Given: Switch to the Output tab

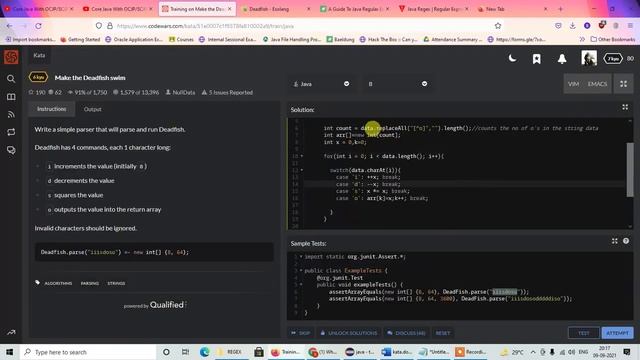Looking at the screenshot, I should pyautogui.click(x=93, y=109).
